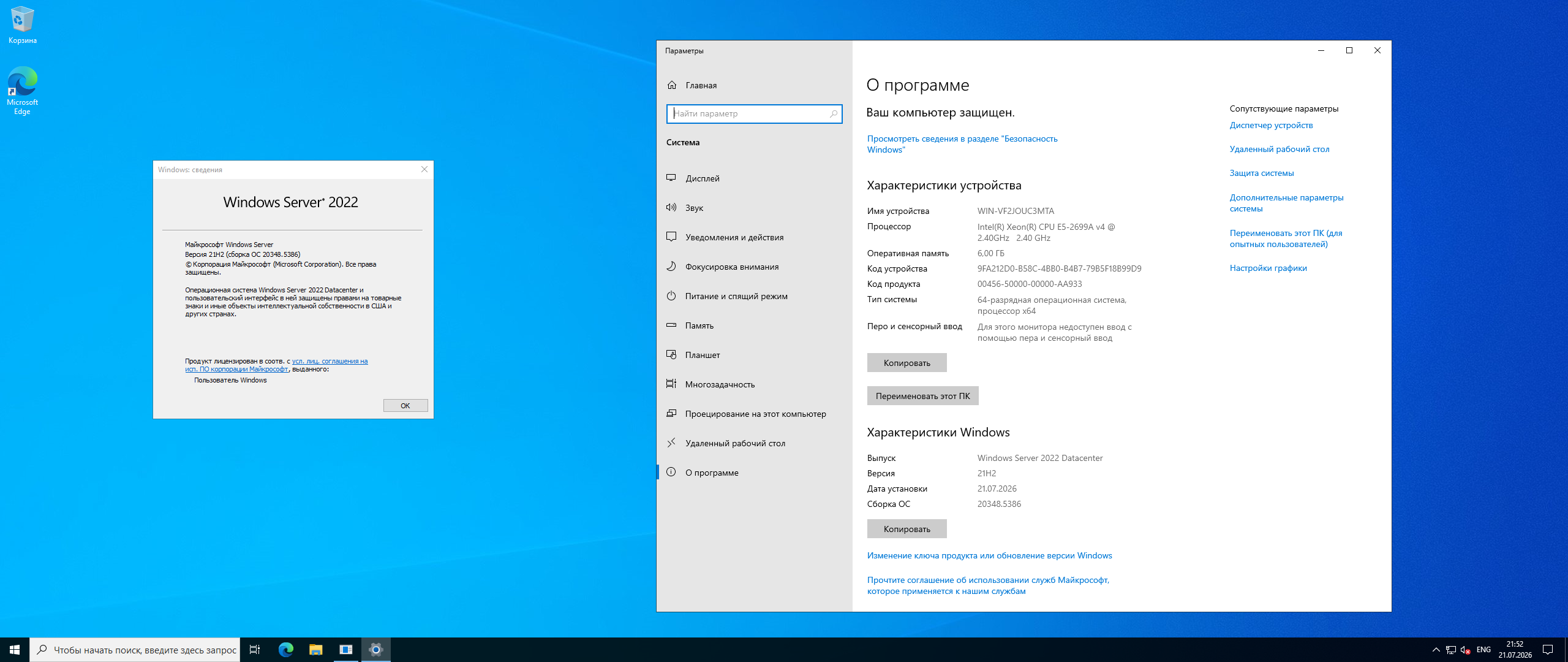Open Защита системы link
The image size is (1568, 662).
click(x=1261, y=173)
